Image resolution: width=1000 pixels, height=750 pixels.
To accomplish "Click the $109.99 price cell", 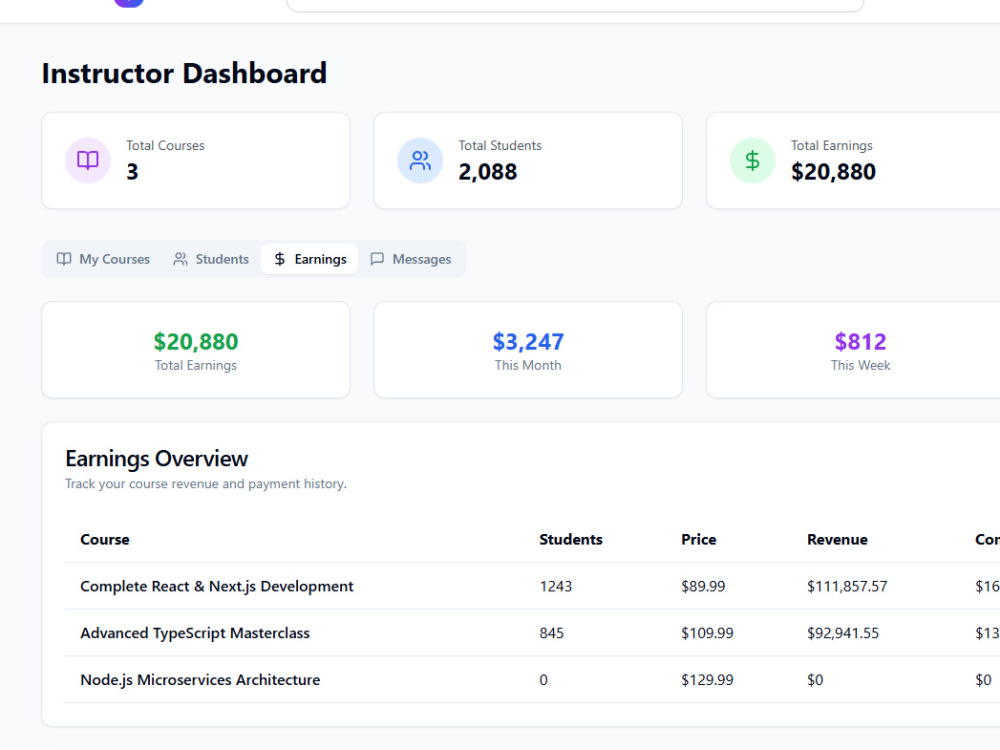I will click(707, 633).
